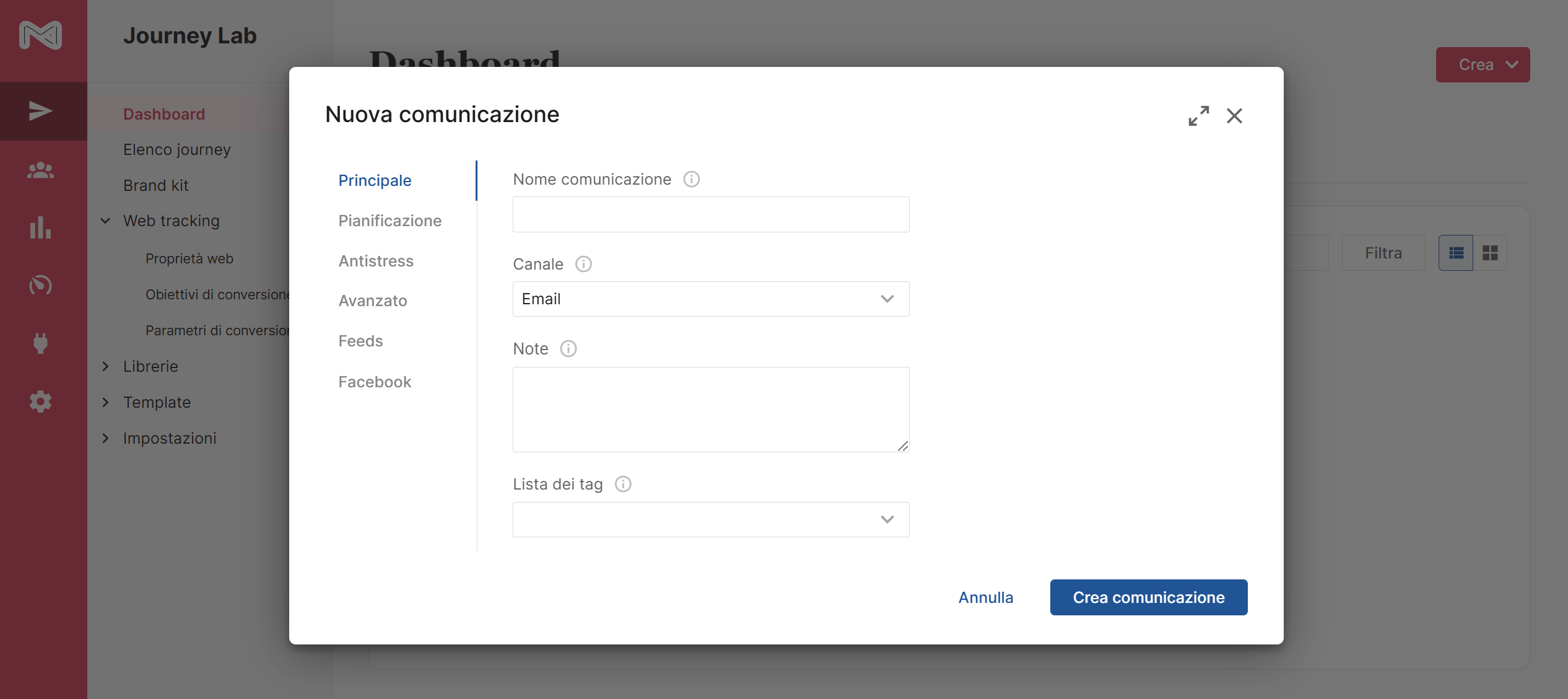This screenshot has width=1568, height=699.
Task: Show info for Lista dei tag
Action: click(623, 484)
